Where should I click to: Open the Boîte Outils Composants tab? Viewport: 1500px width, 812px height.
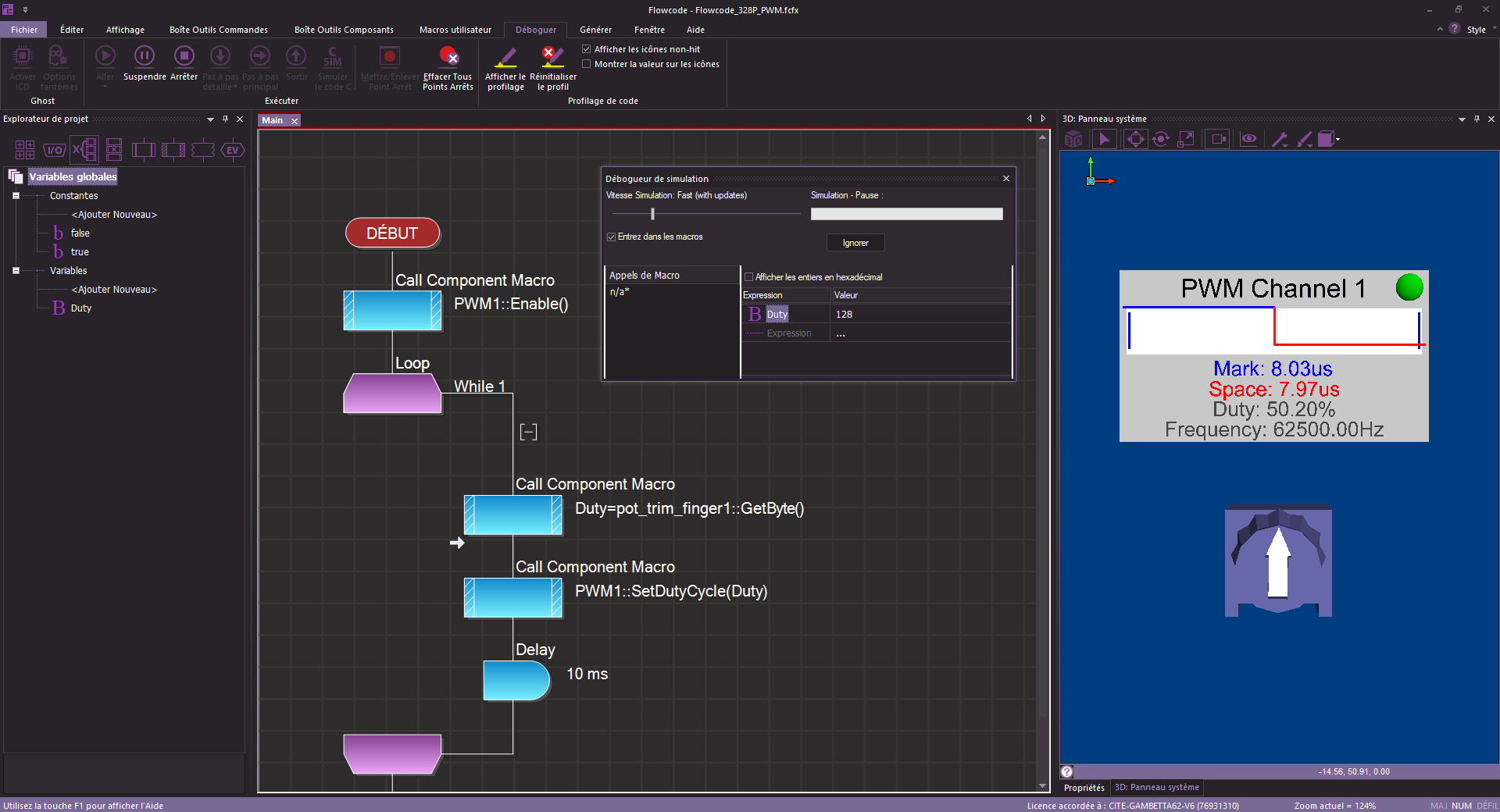[344, 30]
